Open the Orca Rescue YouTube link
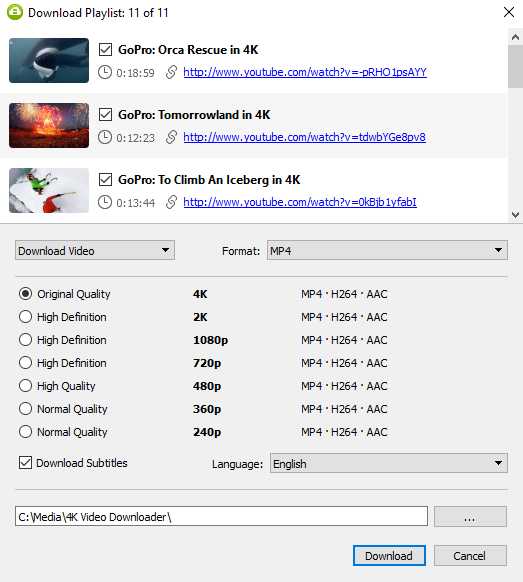The height and width of the screenshot is (582, 523). pos(305,72)
